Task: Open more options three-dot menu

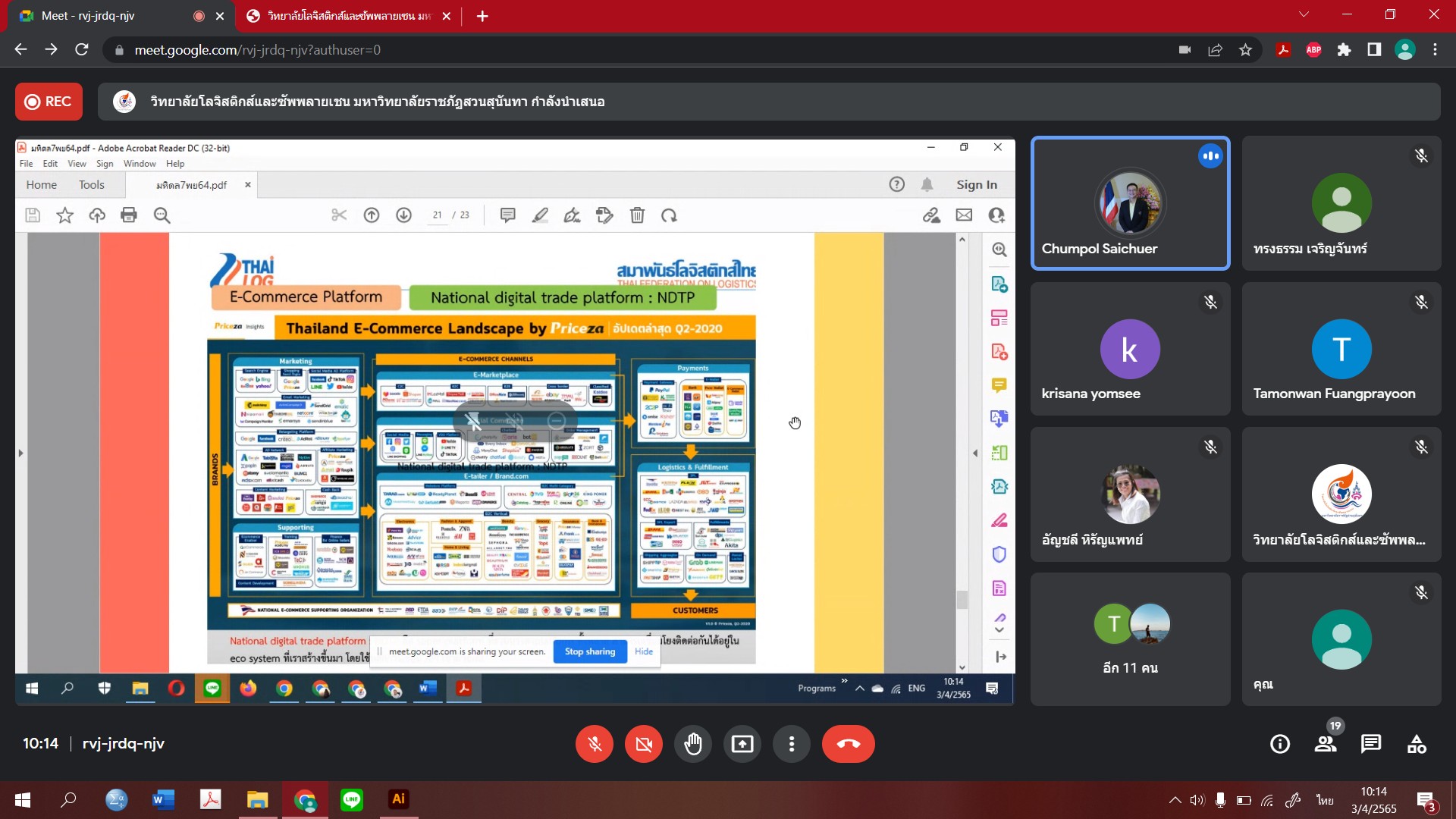Action: click(x=791, y=744)
